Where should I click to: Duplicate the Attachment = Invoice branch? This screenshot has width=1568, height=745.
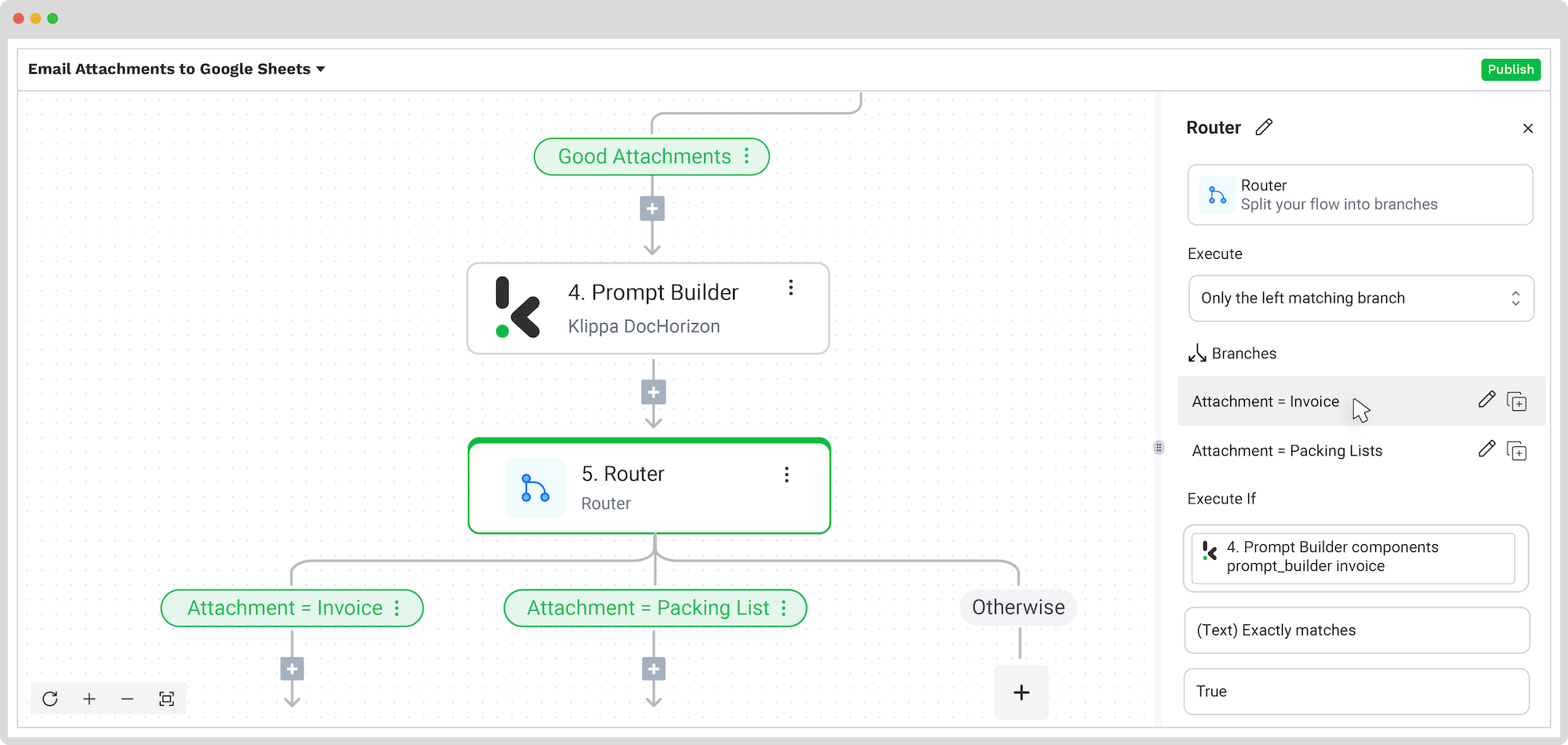click(1517, 402)
